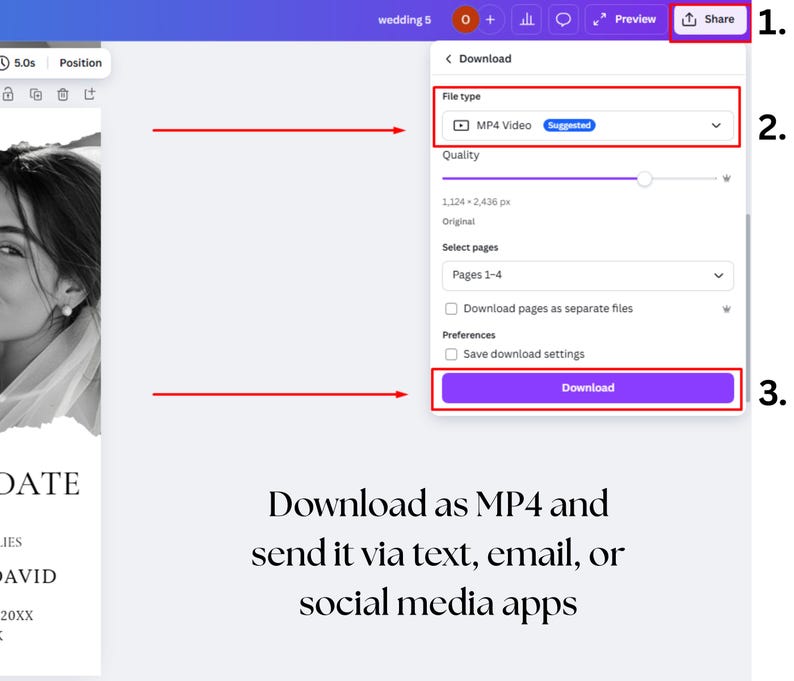This screenshot has width=794, height=681.
Task: Open the analytics bar chart icon
Action: 527,19
